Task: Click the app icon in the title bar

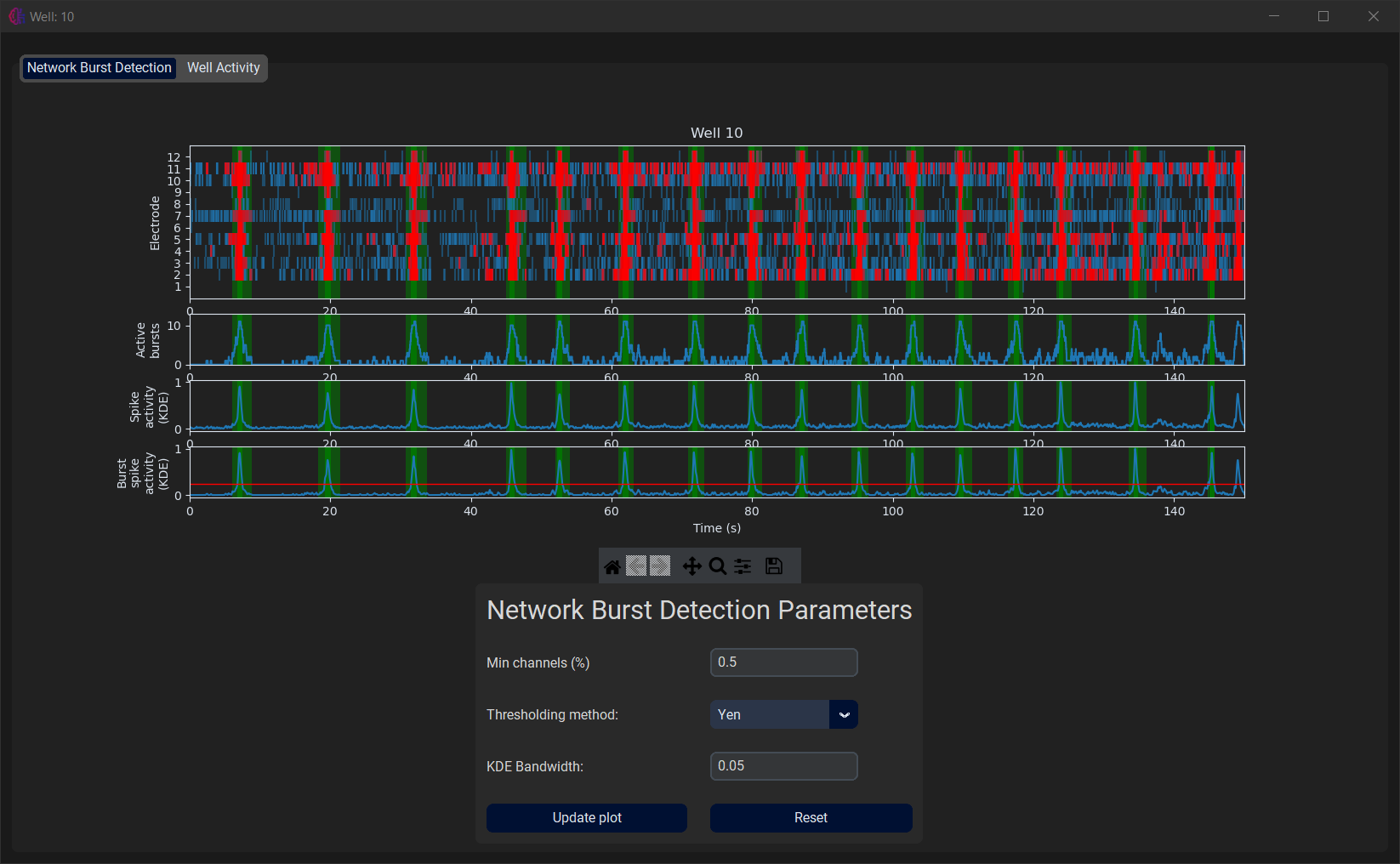Action: [15, 16]
